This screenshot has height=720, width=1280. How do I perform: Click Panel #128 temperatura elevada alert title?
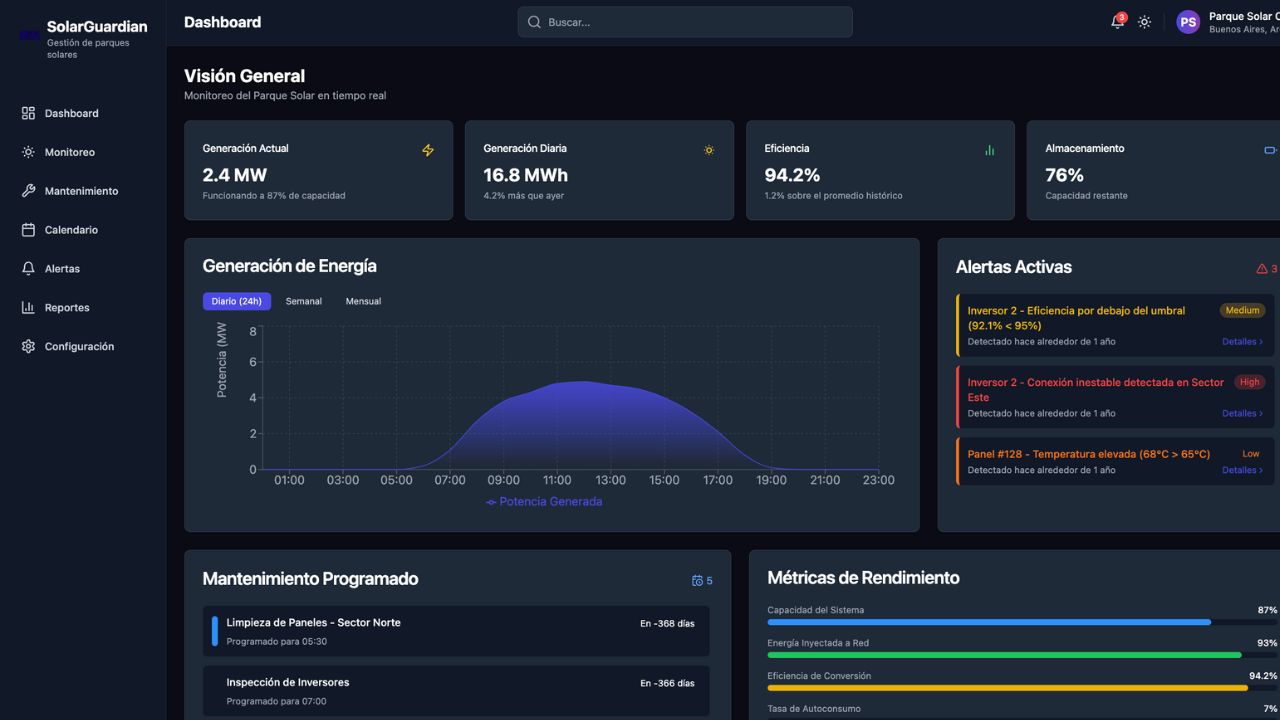(1088, 454)
